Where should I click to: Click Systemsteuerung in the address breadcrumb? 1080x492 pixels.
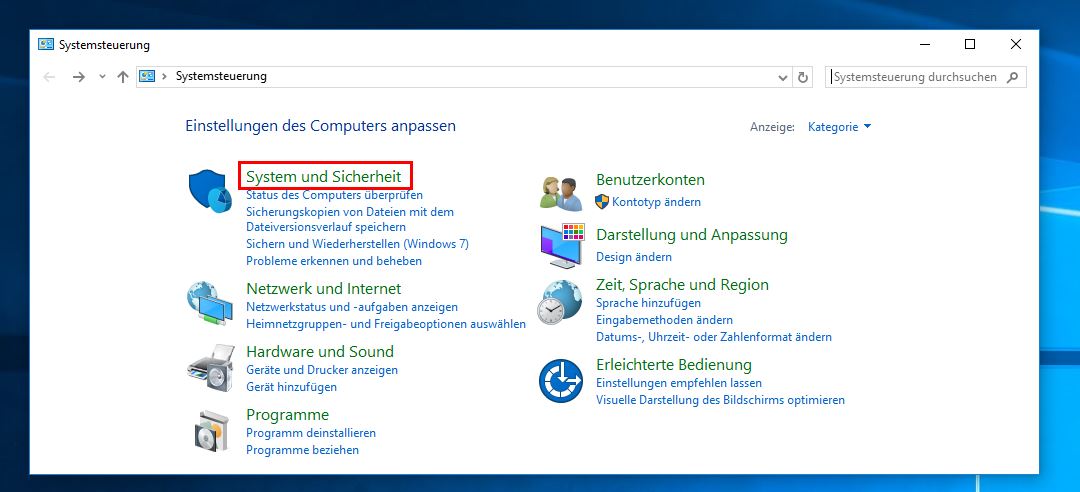coord(221,76)
